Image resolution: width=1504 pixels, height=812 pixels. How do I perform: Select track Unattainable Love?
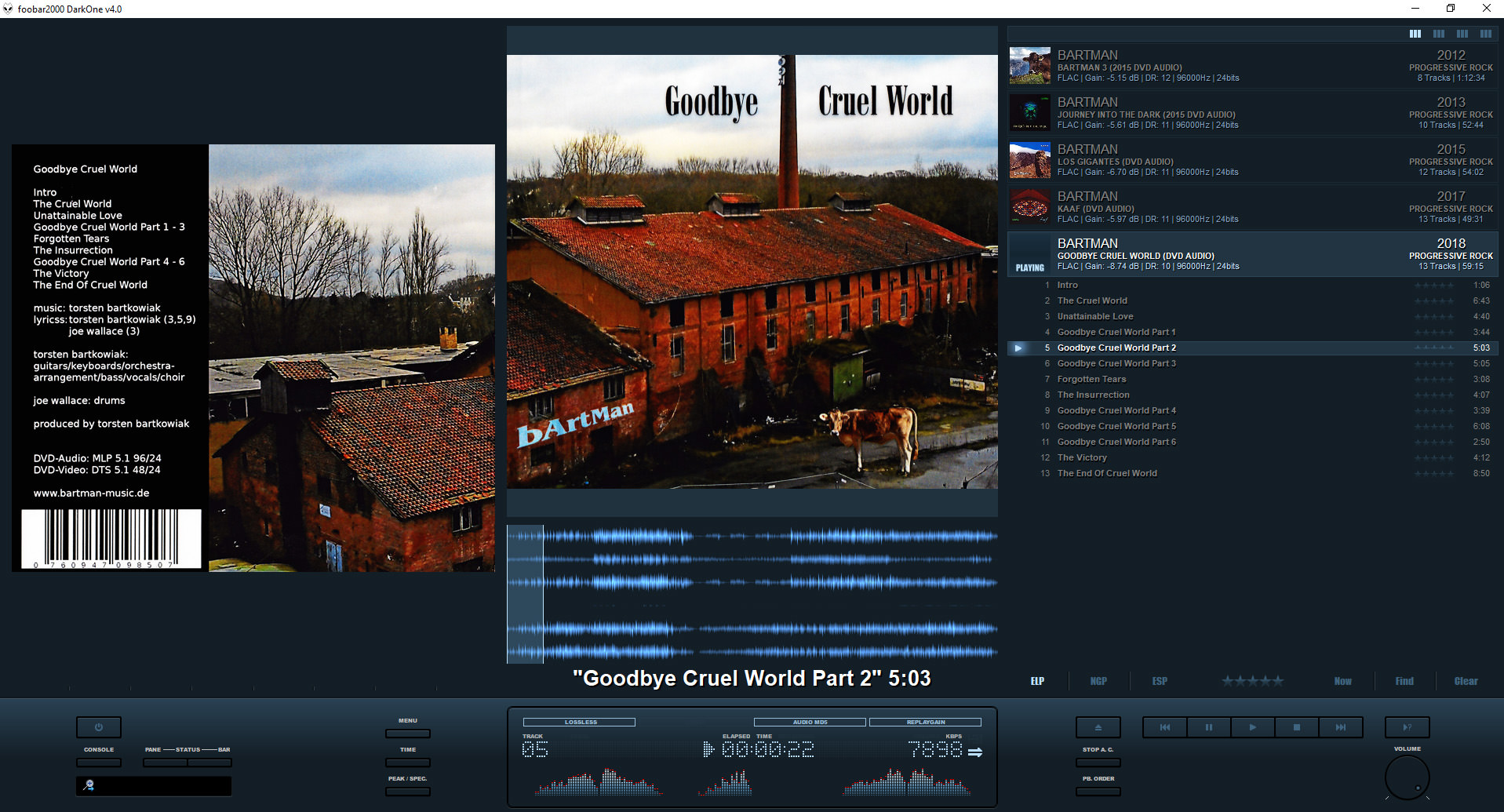point(1252,317)
